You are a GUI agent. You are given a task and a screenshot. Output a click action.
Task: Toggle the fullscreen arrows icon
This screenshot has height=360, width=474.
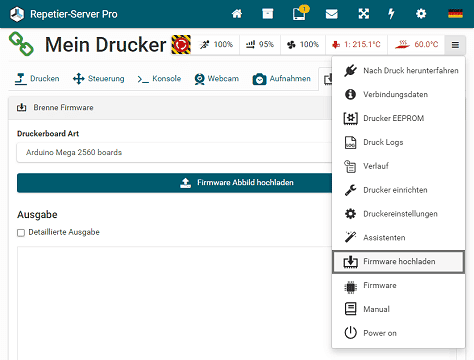[x=364, y=14]
